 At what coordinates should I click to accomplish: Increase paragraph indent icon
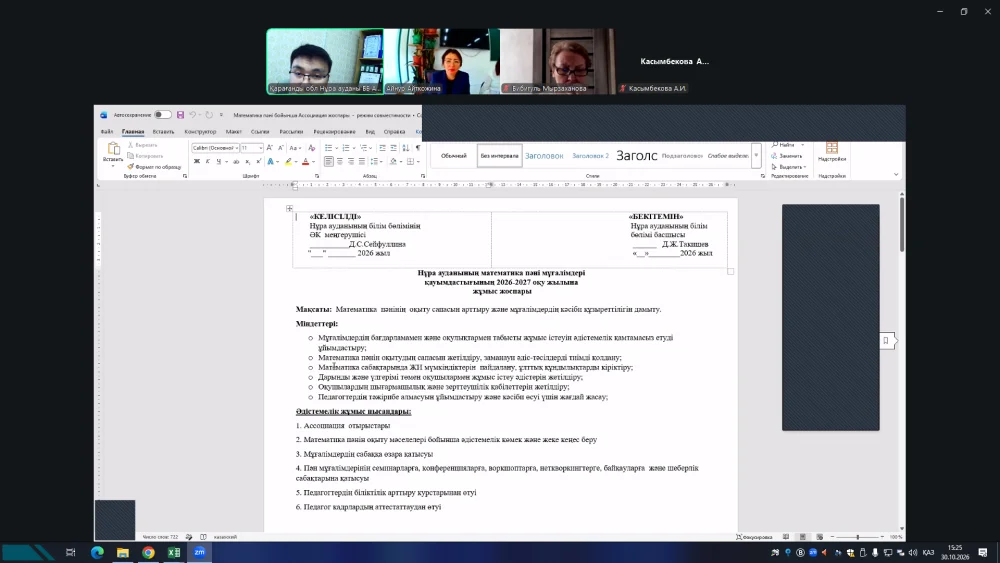tap(393, 148)
